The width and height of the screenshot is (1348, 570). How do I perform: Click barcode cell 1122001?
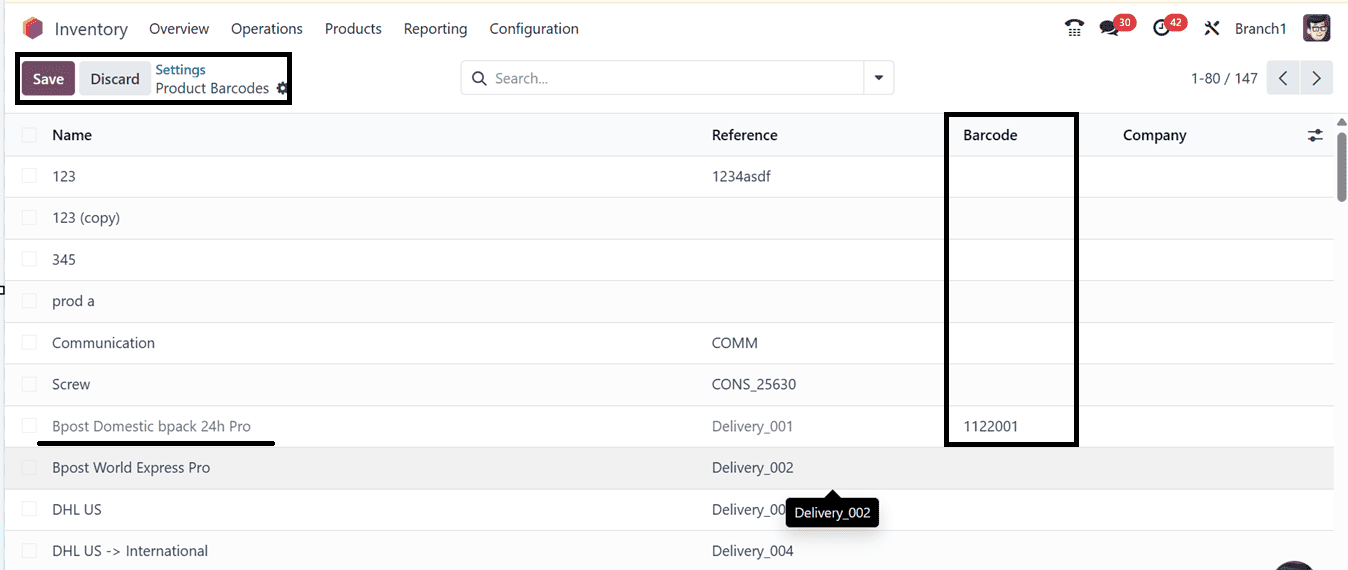coord(991,426)
